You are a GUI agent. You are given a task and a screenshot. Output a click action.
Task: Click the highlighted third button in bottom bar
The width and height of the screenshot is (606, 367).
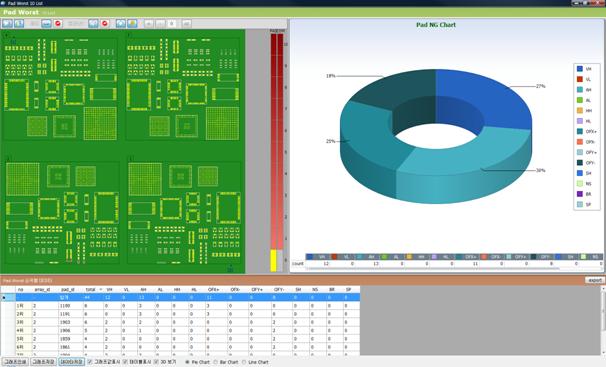[x=72, y=362]
